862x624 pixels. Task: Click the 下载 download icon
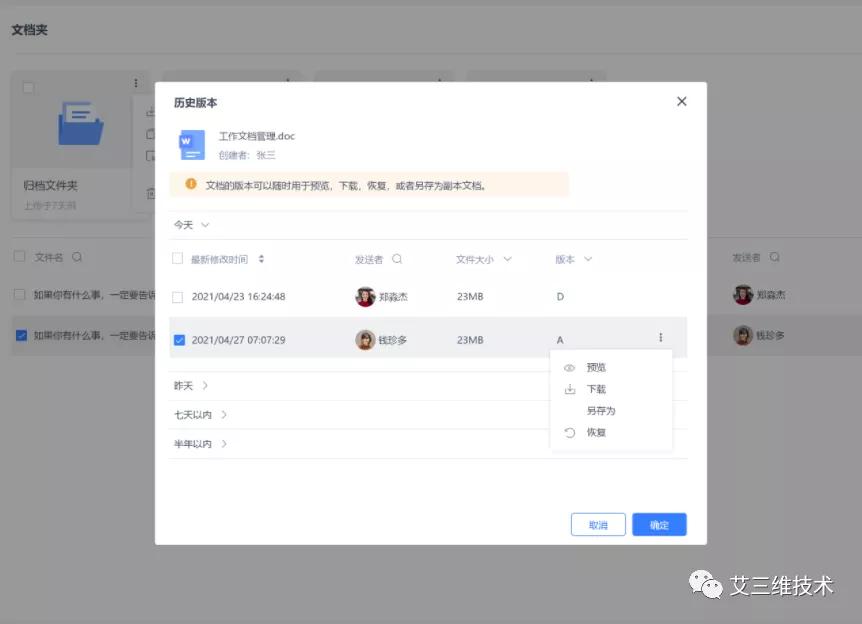pyautogui.click(x=569, y=388)
